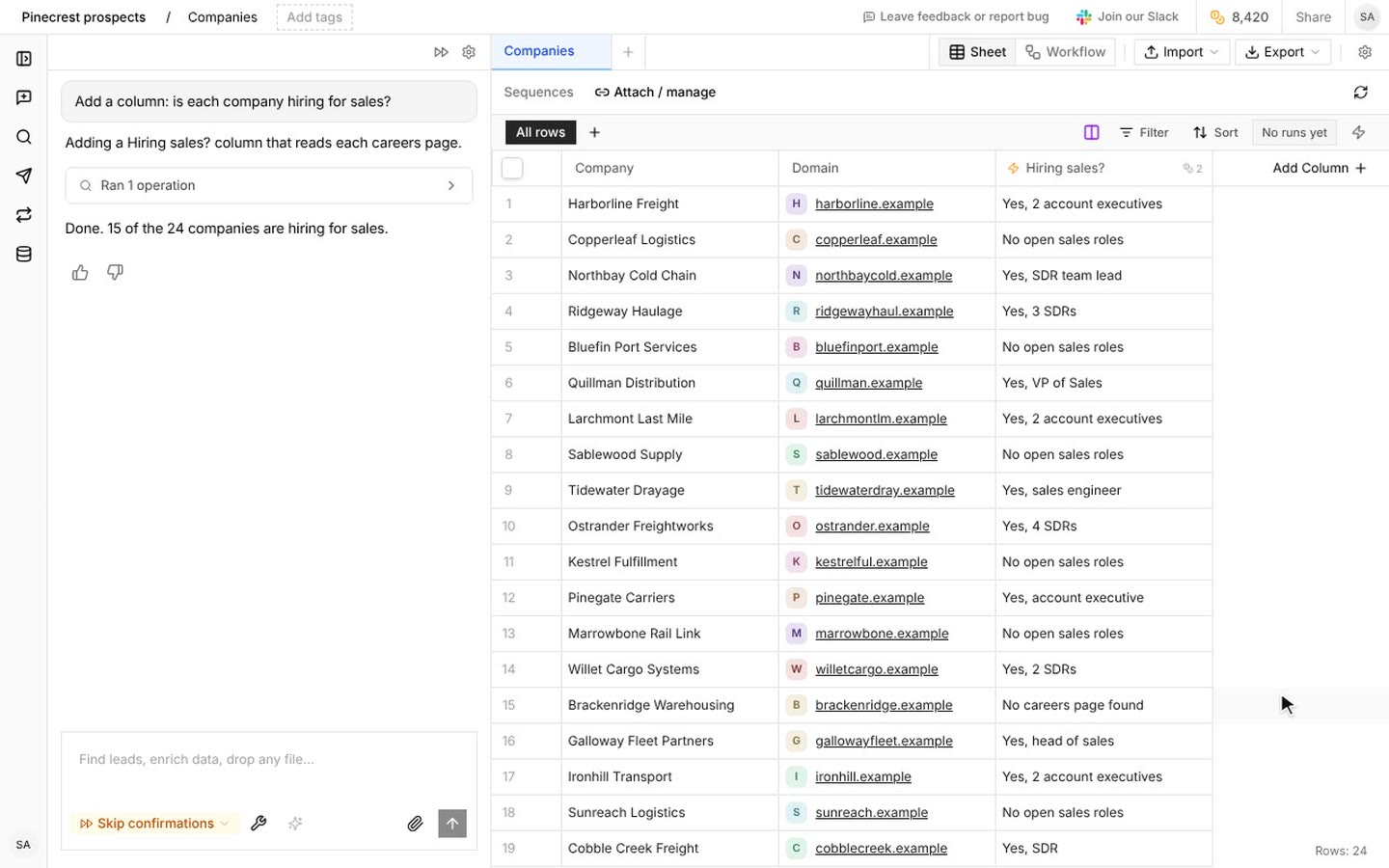Click Leave feedback or report bug

click(x=956, y=17)
